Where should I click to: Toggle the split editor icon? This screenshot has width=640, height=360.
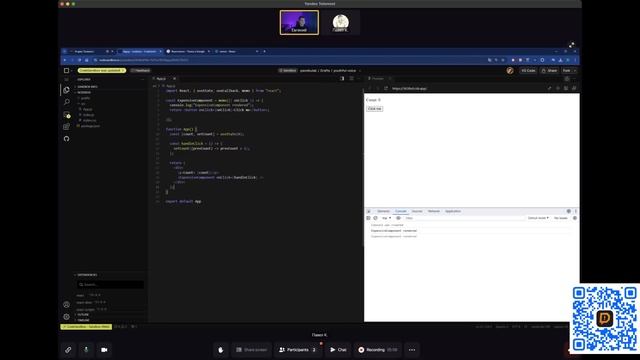click(342, 78)
